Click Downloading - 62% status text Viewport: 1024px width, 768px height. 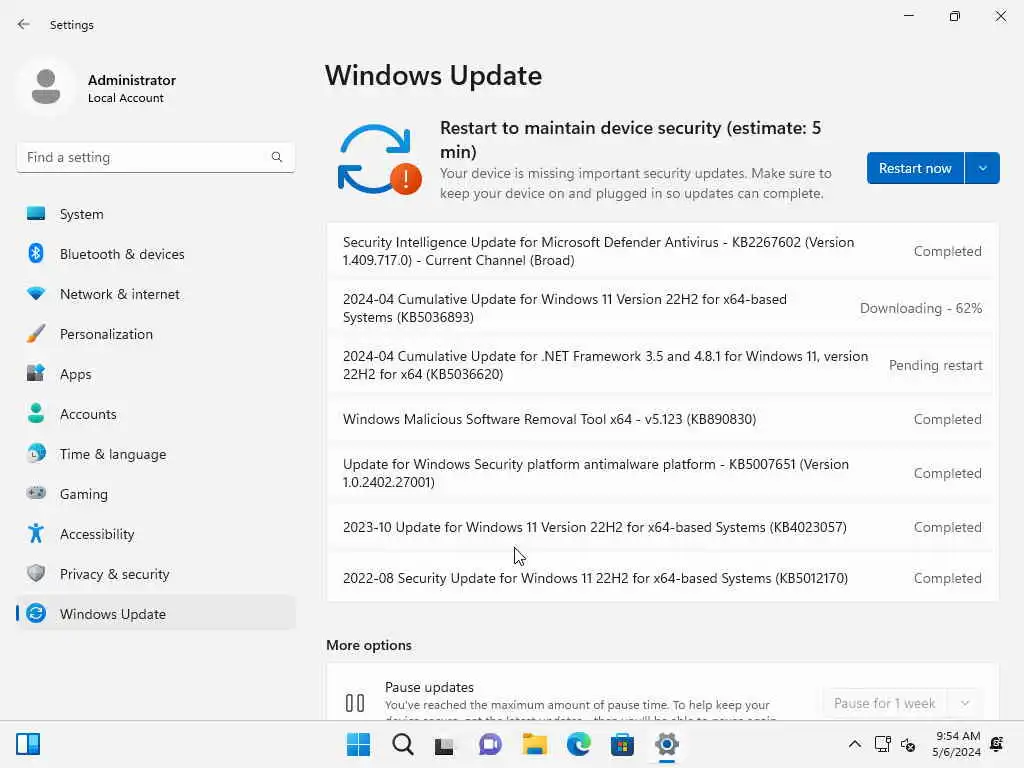point(921,308)
